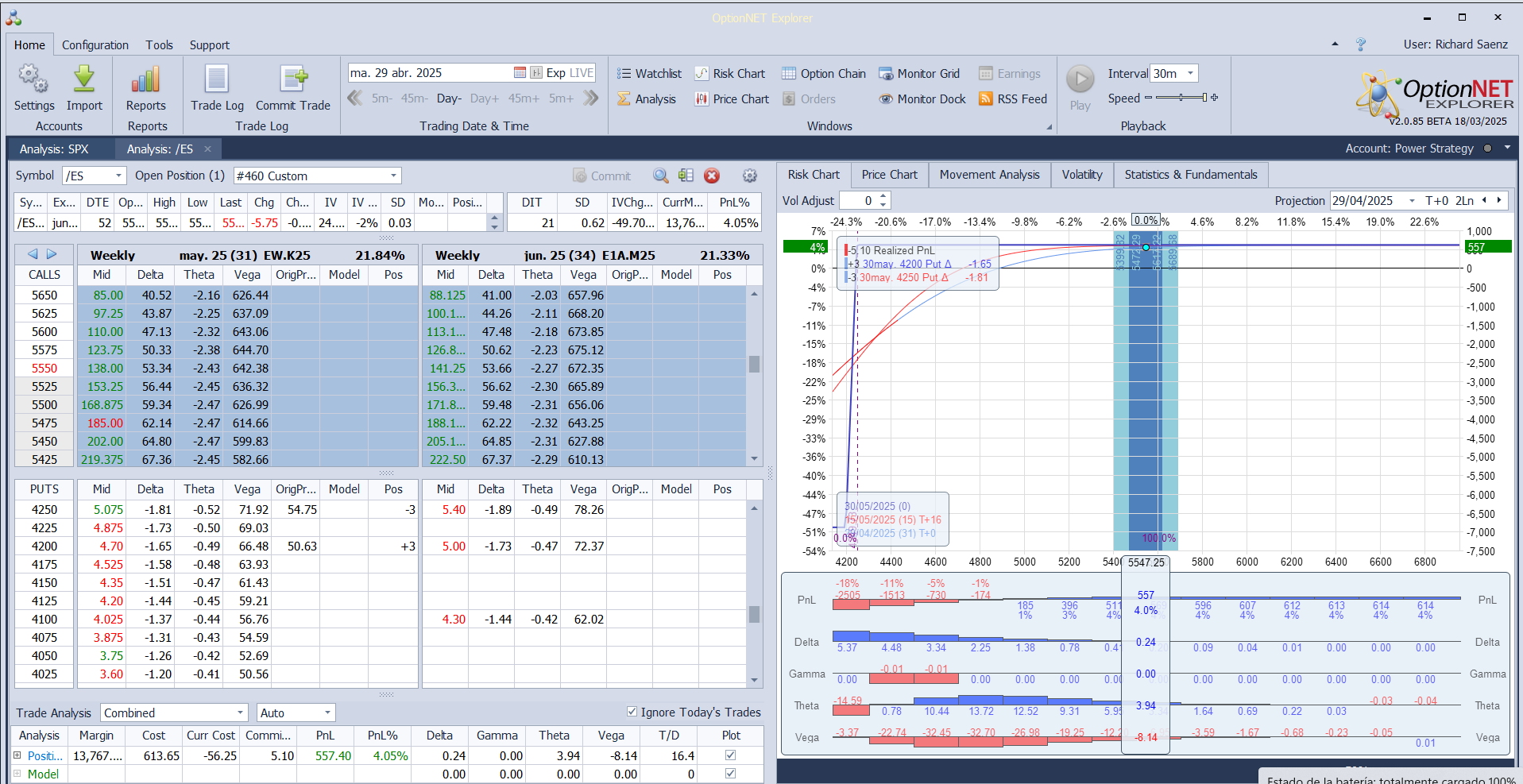Click the Commit Trade ribbon icon

click(293, 79)
